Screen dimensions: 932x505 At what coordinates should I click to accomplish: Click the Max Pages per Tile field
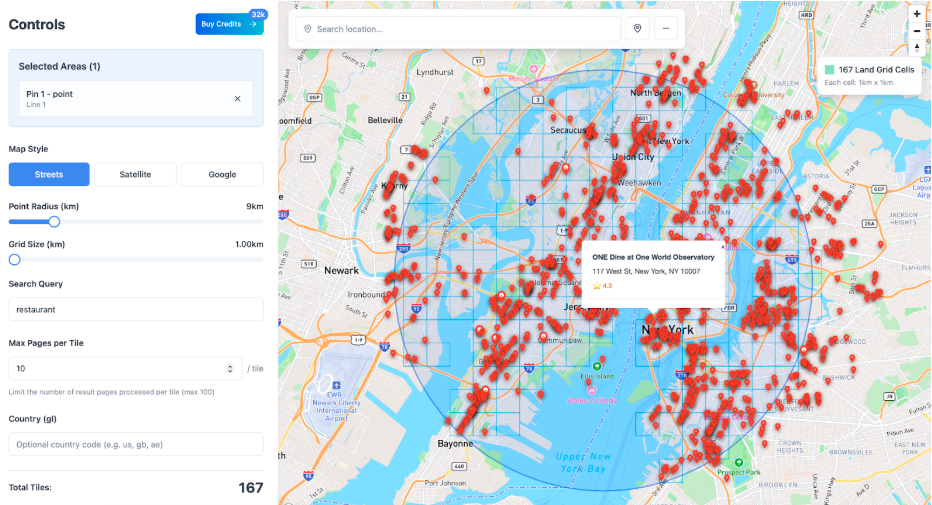pyautogui.click(x=125, y=368)
